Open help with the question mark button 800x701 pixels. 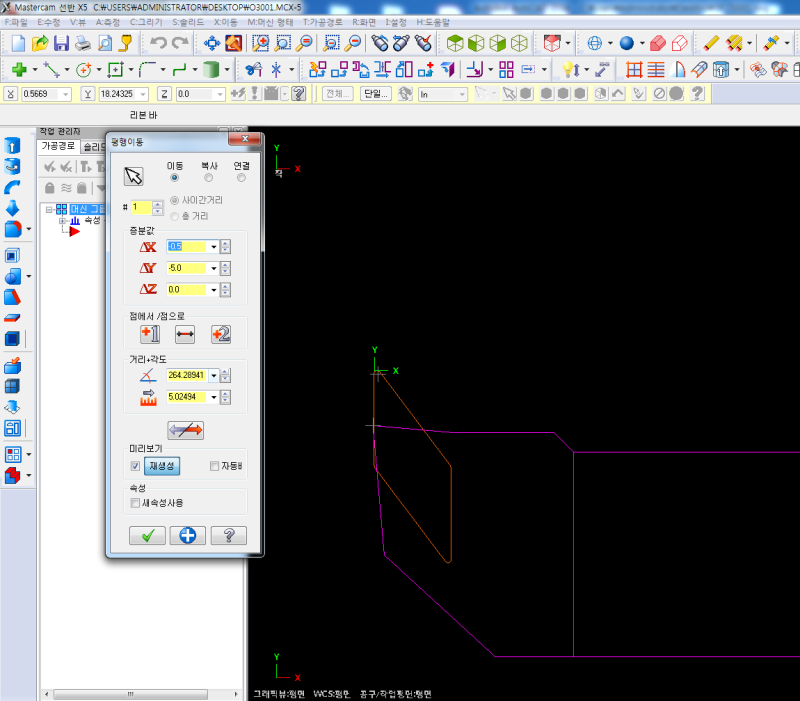(228, 535)
